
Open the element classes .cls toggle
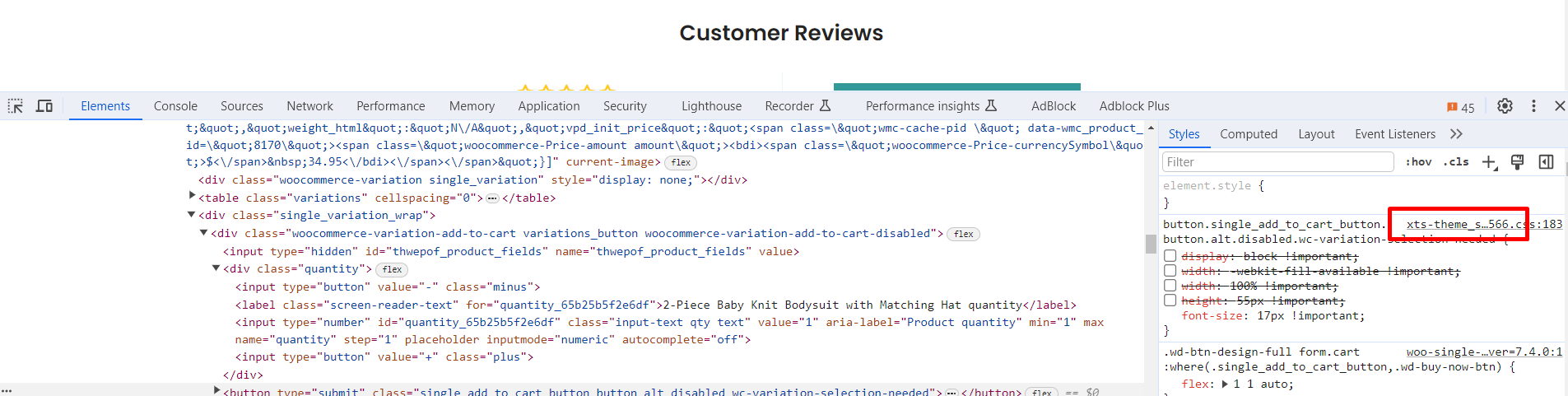point(1455,162)
